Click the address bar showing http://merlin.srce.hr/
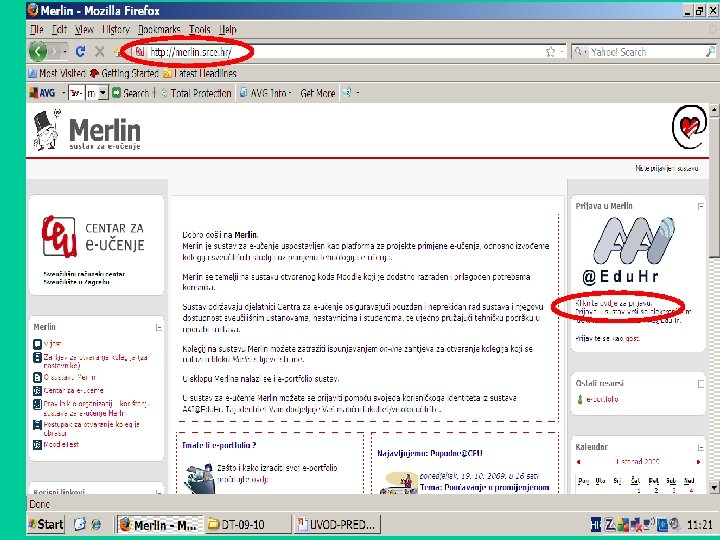Screen dimensions: 720x540 click(x=340, y=52)
